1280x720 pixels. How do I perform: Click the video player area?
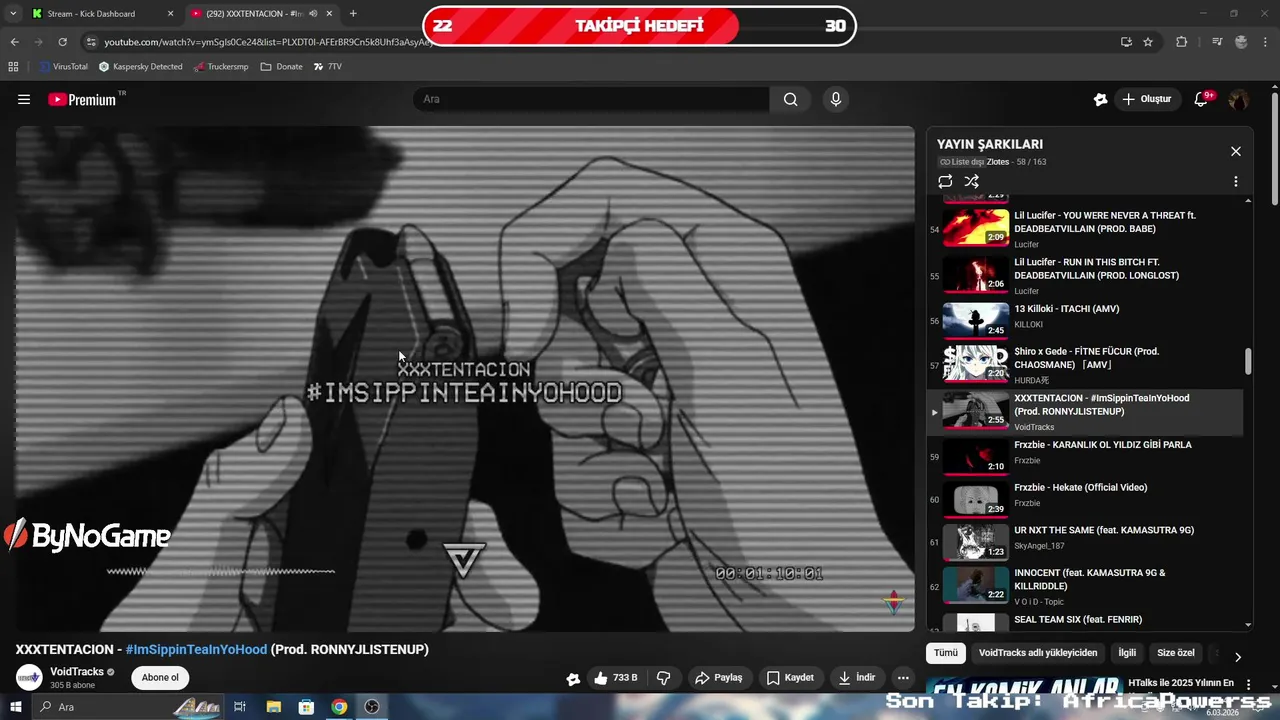click(465, 379)
